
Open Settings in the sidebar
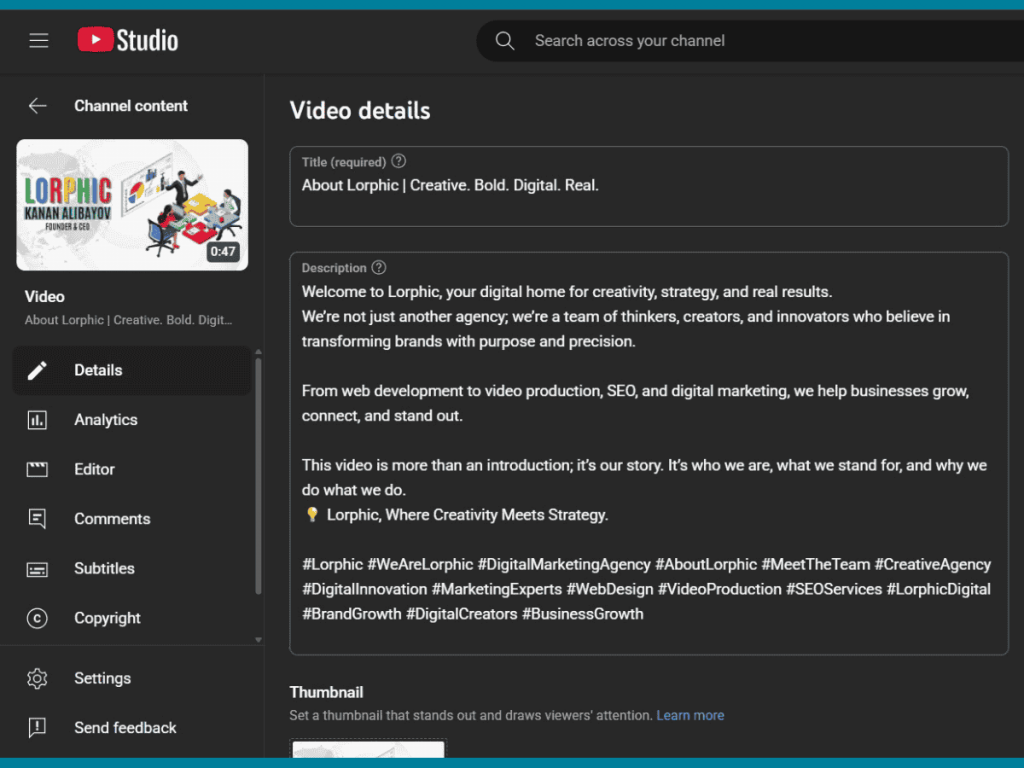tap(102, 678)
